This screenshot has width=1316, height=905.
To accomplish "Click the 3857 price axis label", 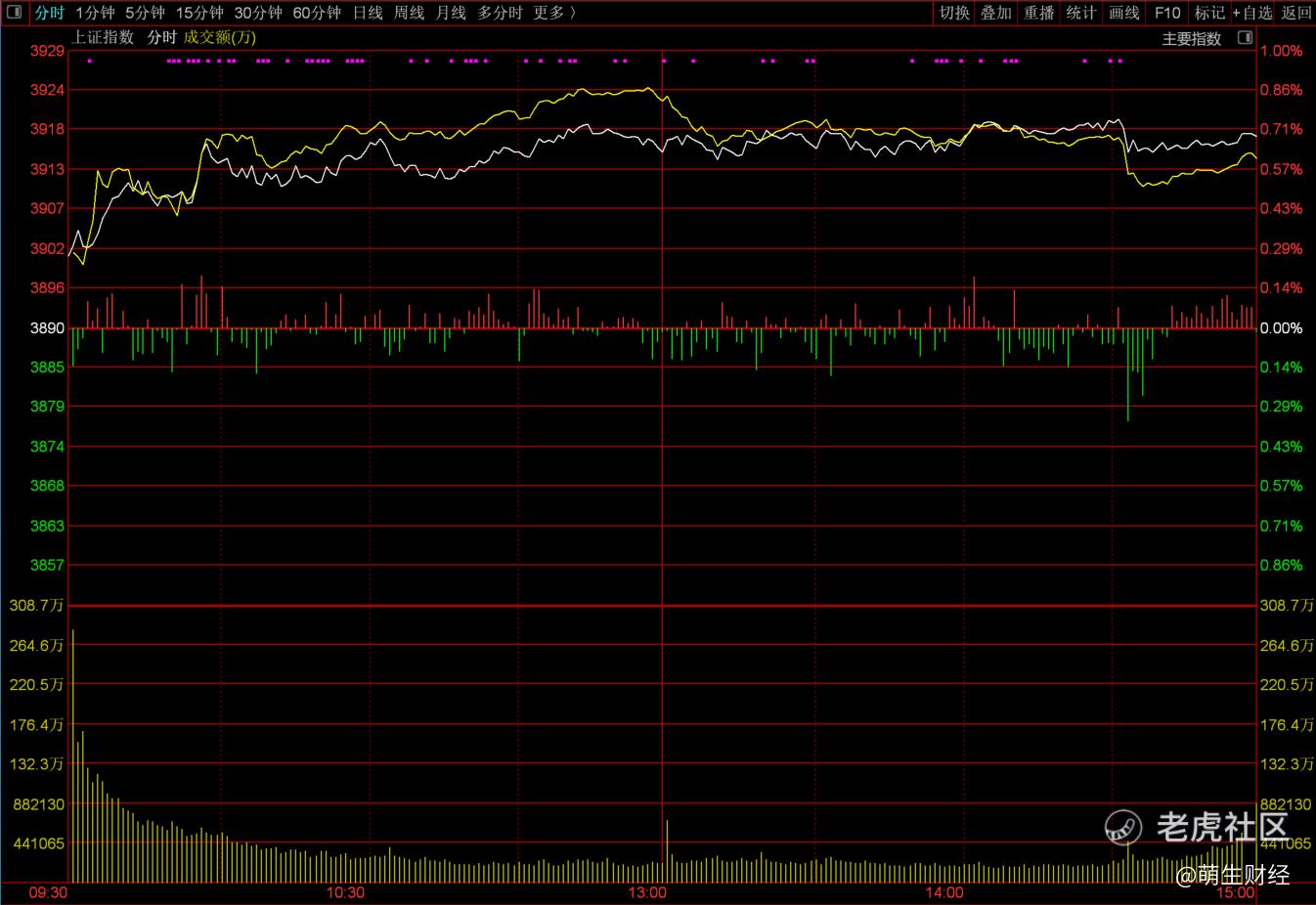I will pos(47,565).
